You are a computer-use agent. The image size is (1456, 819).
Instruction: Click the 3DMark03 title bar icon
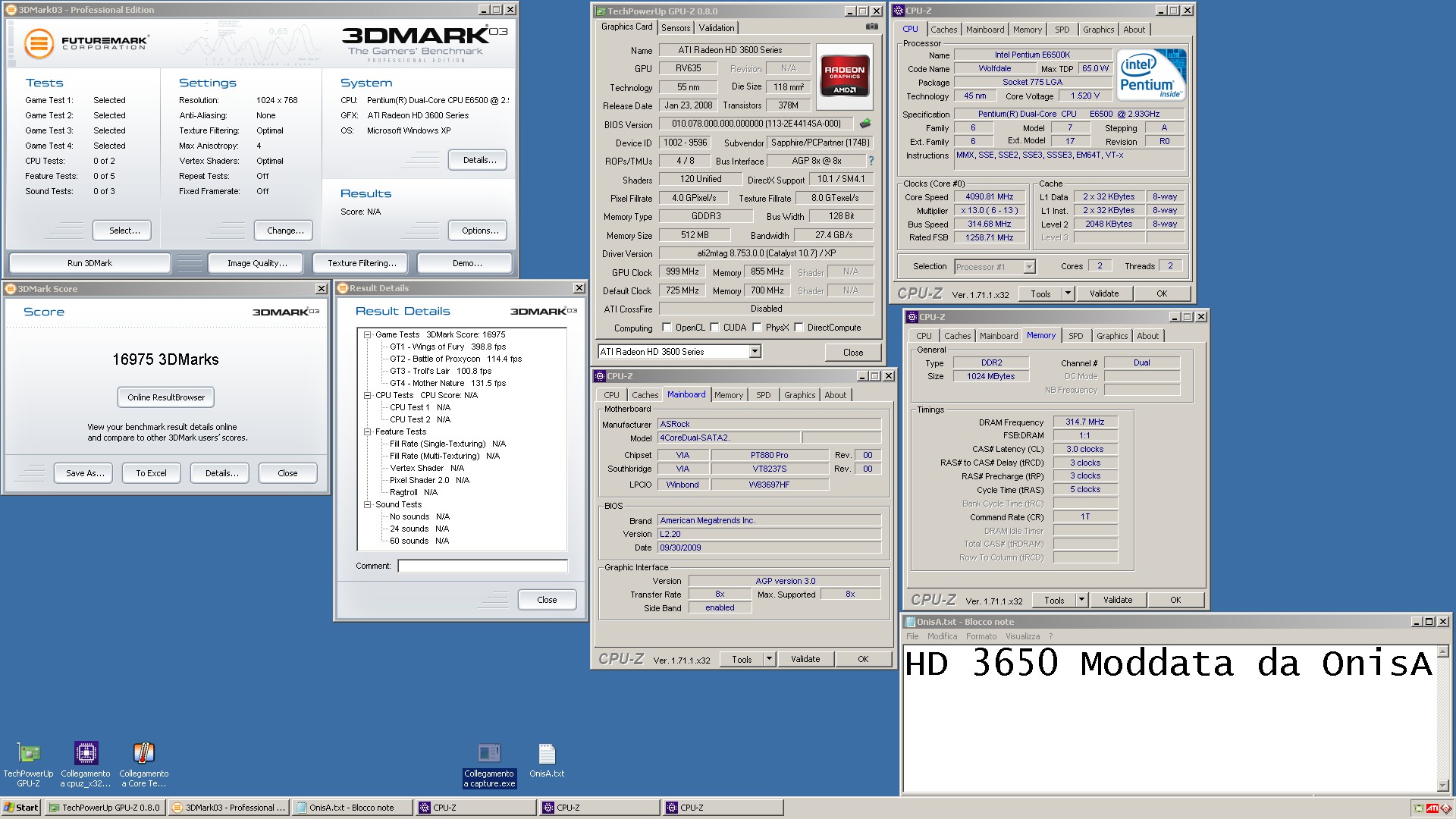pos(11,10)
